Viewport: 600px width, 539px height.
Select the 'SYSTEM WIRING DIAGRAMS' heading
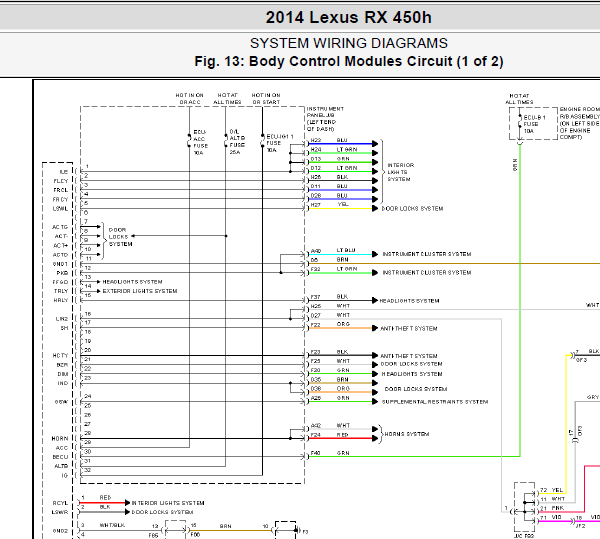pos(349,43)
